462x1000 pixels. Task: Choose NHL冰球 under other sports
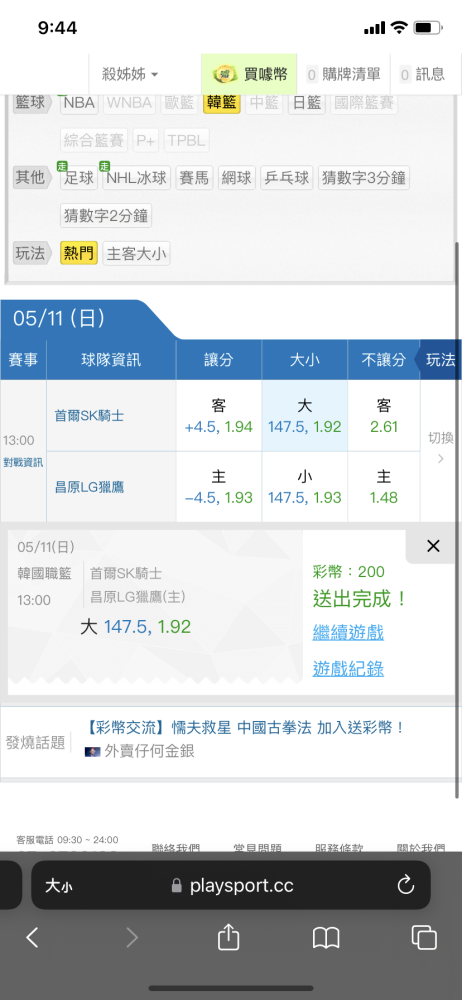coord(136,178)
